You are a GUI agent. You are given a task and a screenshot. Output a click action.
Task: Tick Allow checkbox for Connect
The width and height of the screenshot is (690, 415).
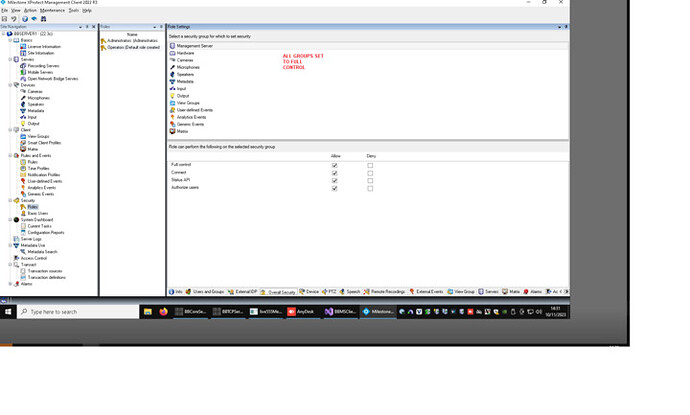coord(334,173)
